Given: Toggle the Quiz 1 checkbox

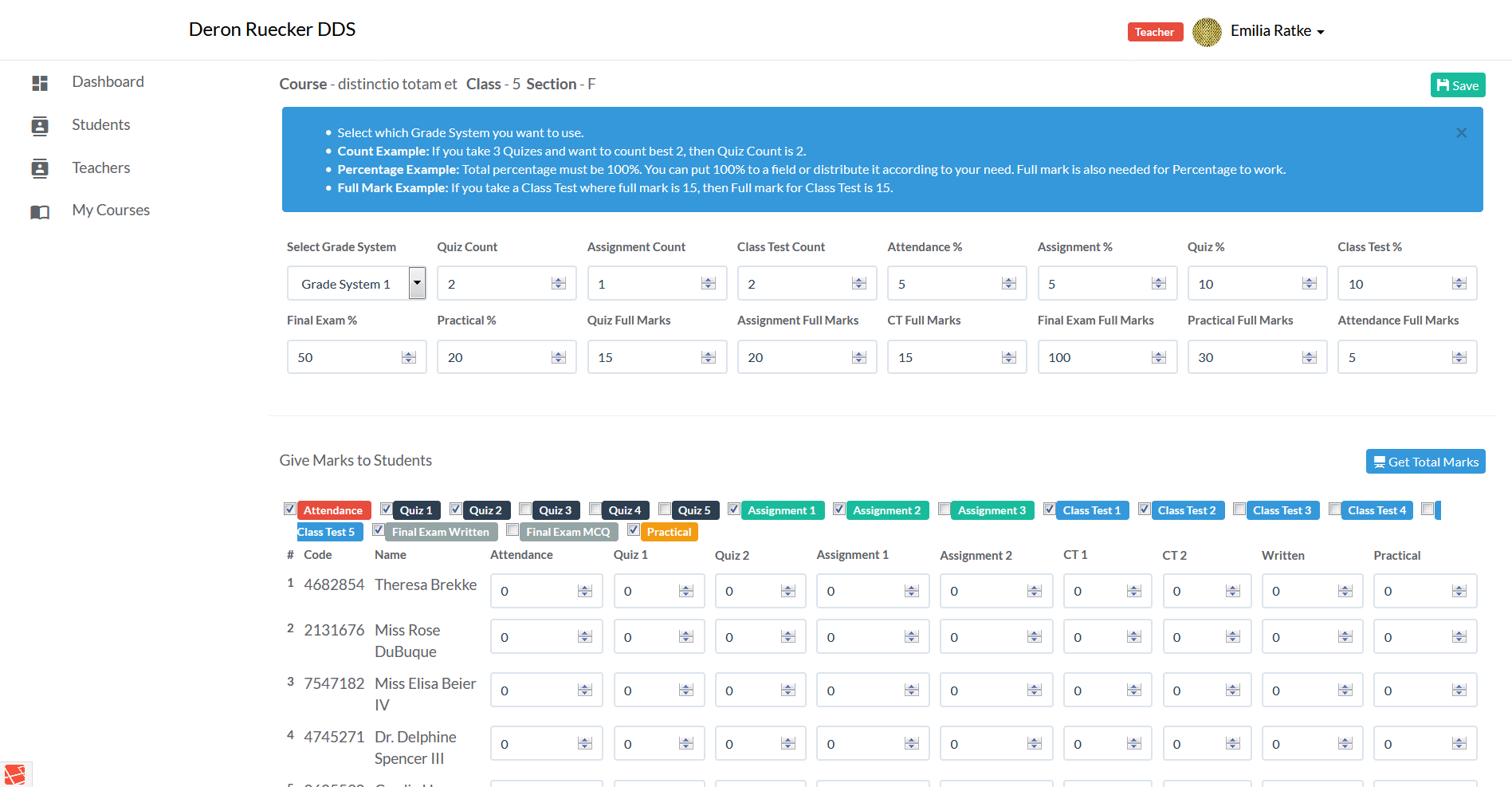Looking at the screenshot, I should (x=386, y=509).
